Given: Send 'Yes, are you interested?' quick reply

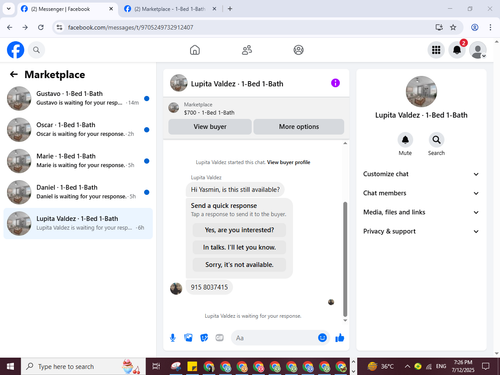Looking at the screenshot, I should (239, 230).
